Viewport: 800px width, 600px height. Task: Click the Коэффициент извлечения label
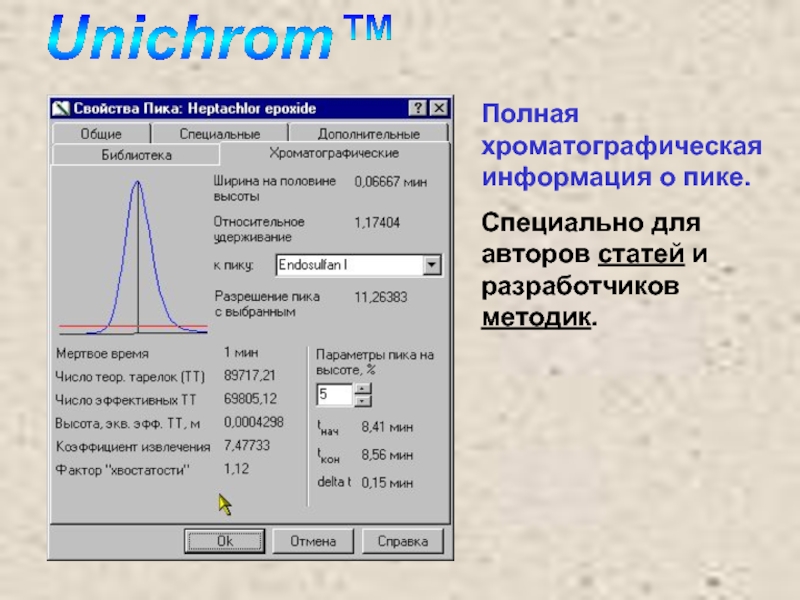coord(133,447)
